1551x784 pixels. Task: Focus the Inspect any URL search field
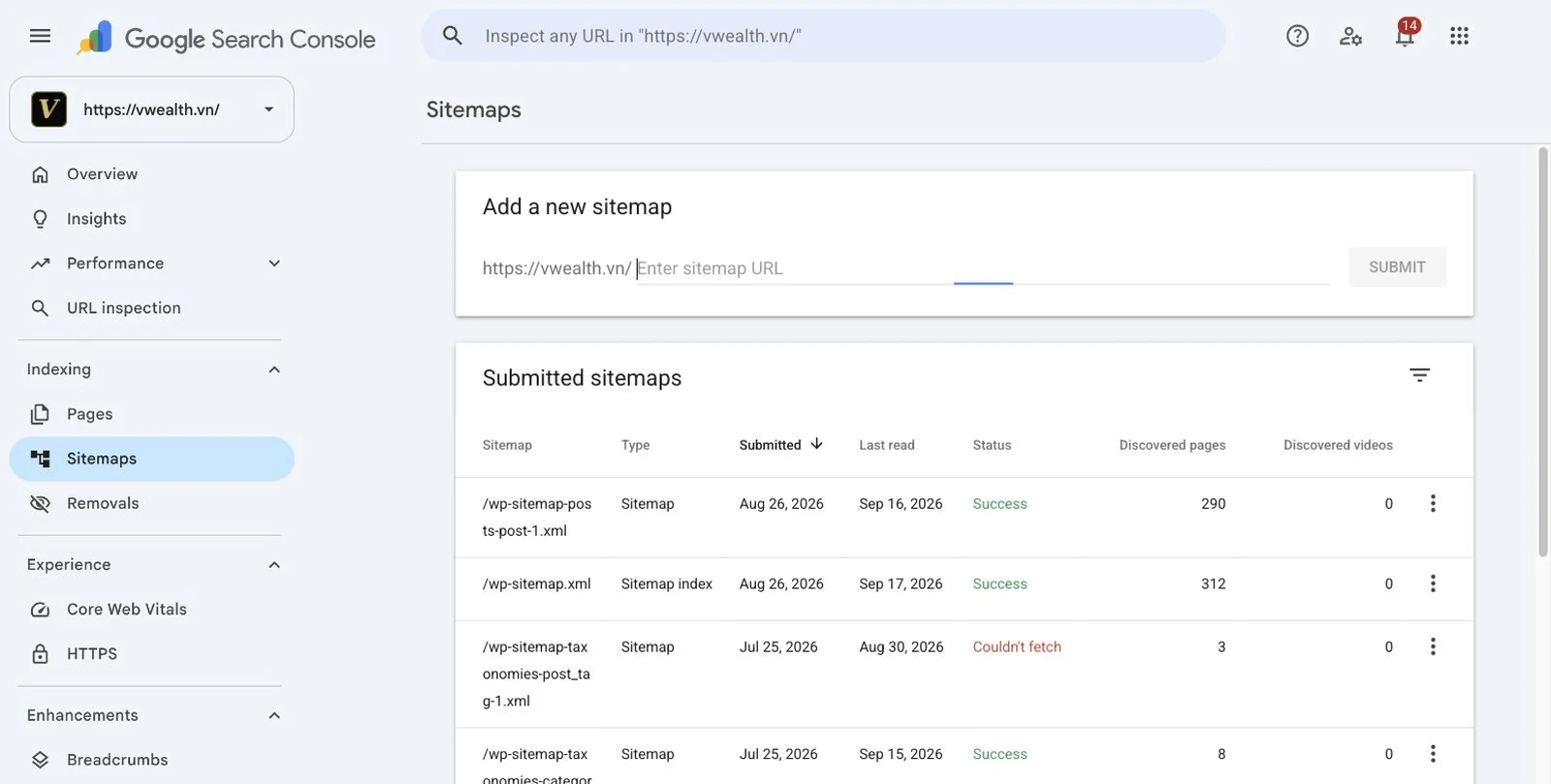[823, 36]
